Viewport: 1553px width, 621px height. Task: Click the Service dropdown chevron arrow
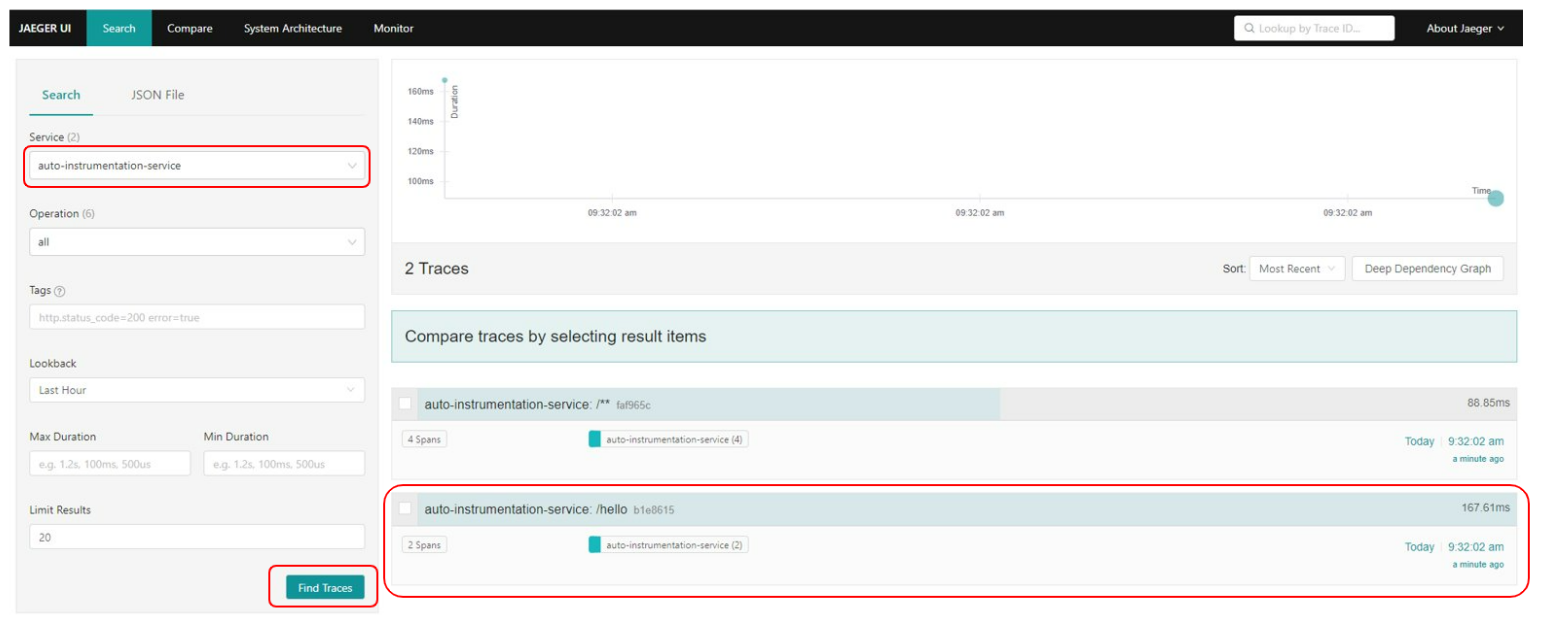(x=352, y=166)
